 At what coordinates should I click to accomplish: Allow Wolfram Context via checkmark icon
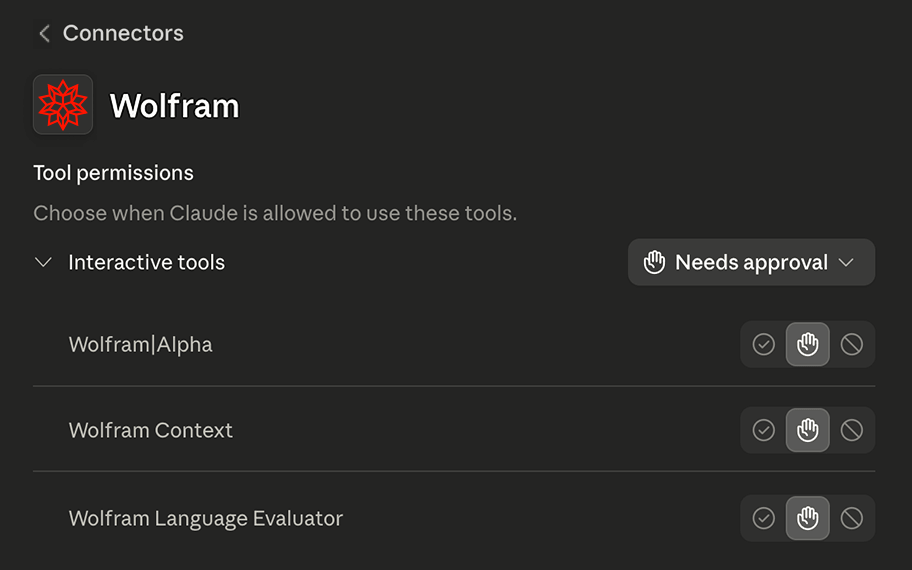(x=763, y=430)
